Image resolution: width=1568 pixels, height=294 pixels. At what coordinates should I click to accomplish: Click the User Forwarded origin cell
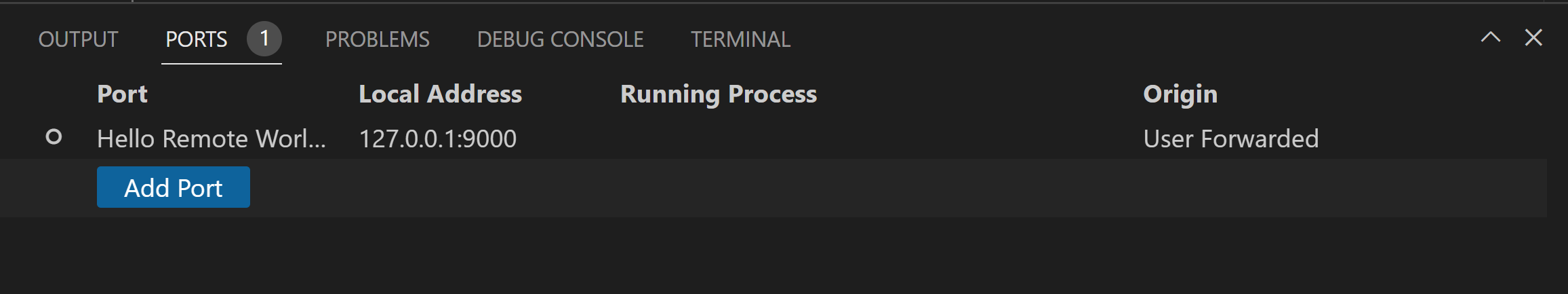(1230, 139)
